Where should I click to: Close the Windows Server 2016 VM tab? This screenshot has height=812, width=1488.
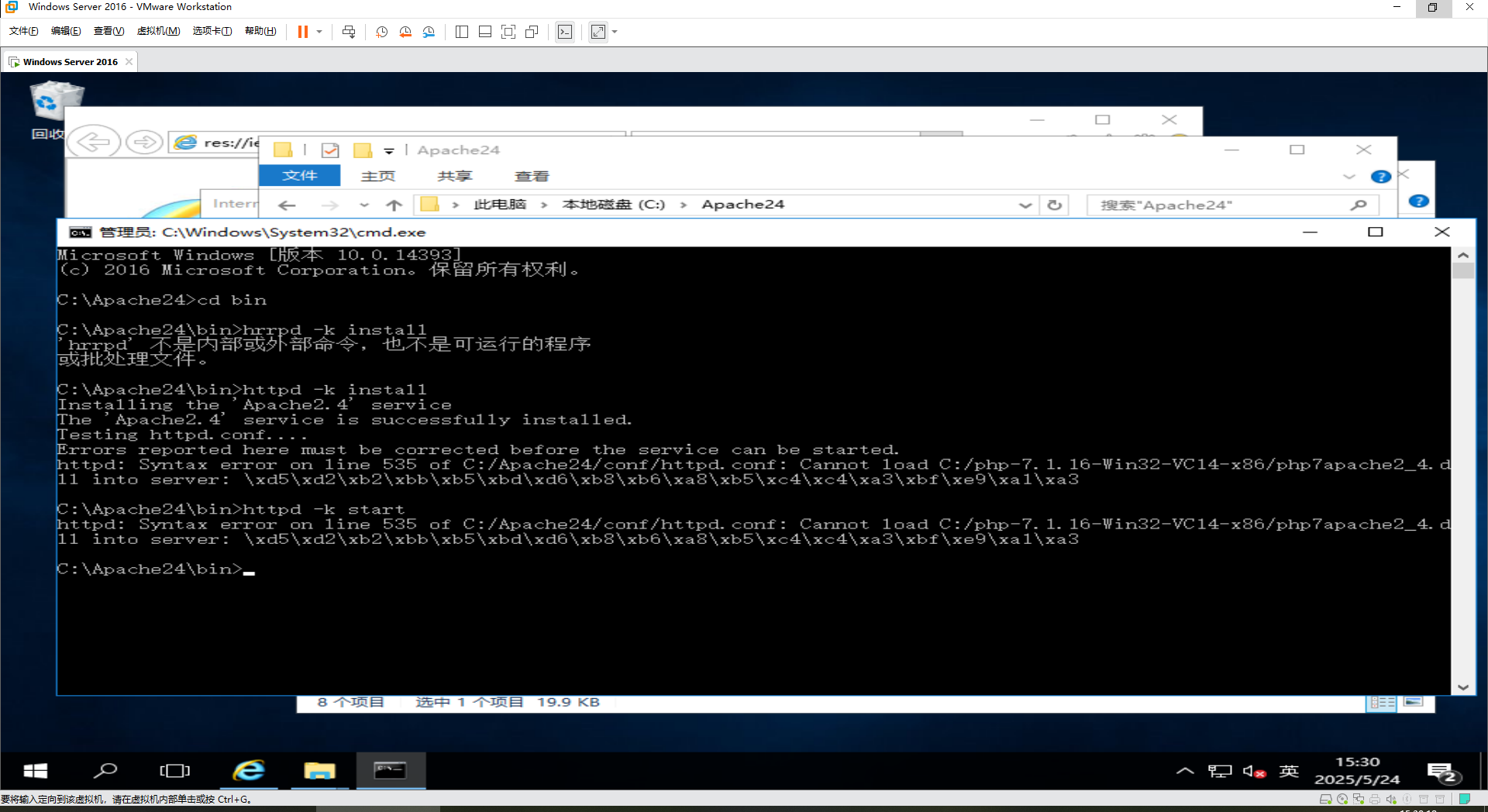click(x=129, y=62)
